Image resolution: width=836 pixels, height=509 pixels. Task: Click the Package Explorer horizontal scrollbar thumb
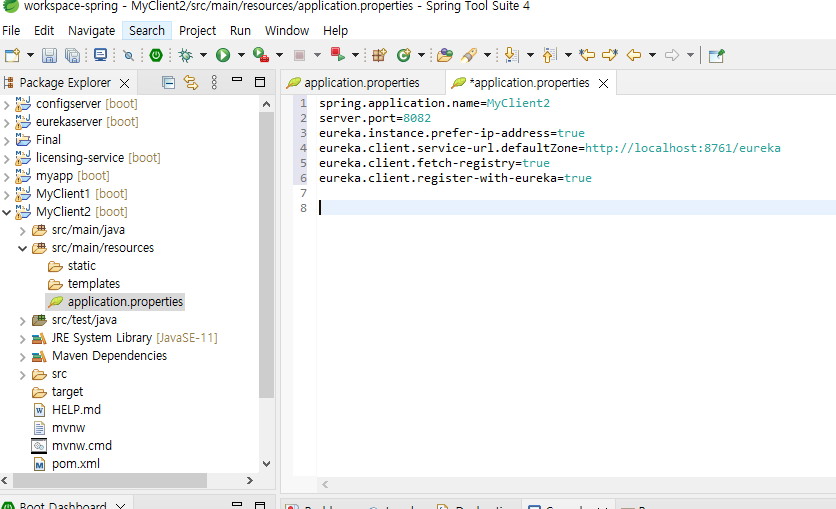coord(110,480)
